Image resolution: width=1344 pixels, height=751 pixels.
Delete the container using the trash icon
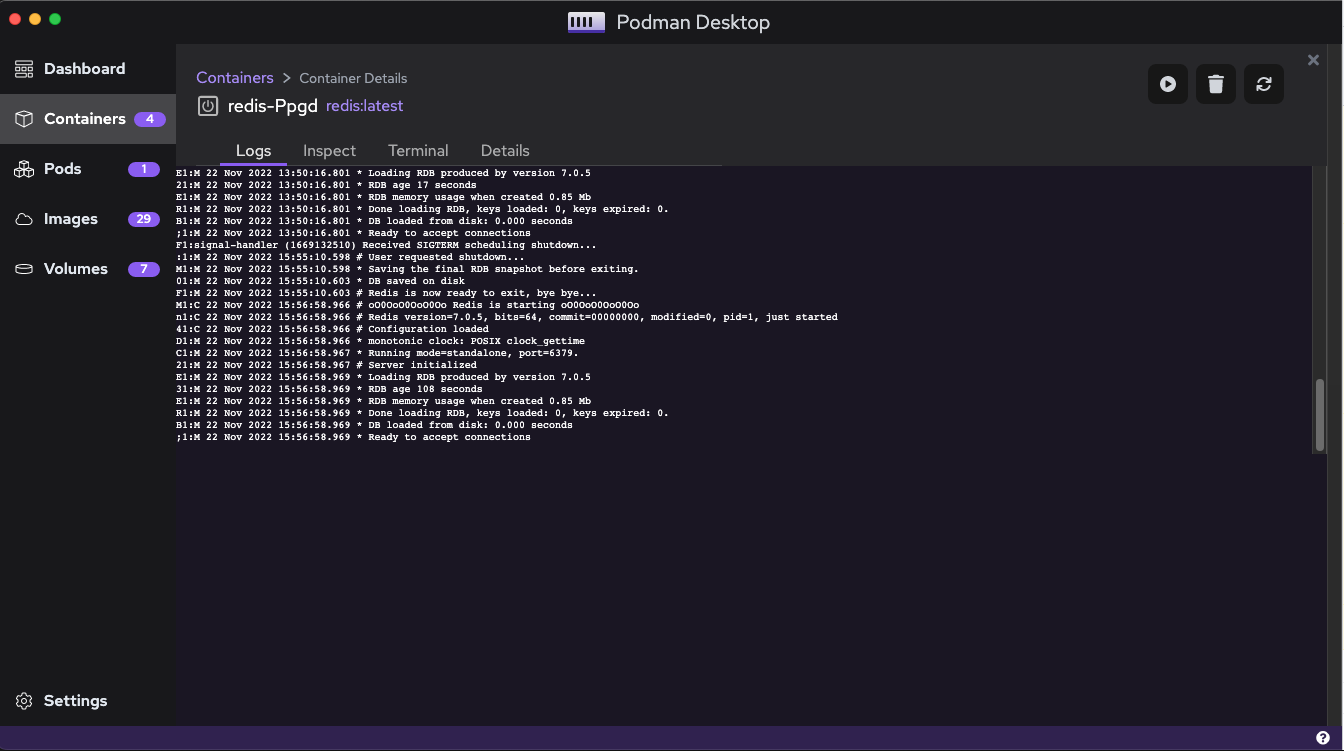coord(1215,84)
